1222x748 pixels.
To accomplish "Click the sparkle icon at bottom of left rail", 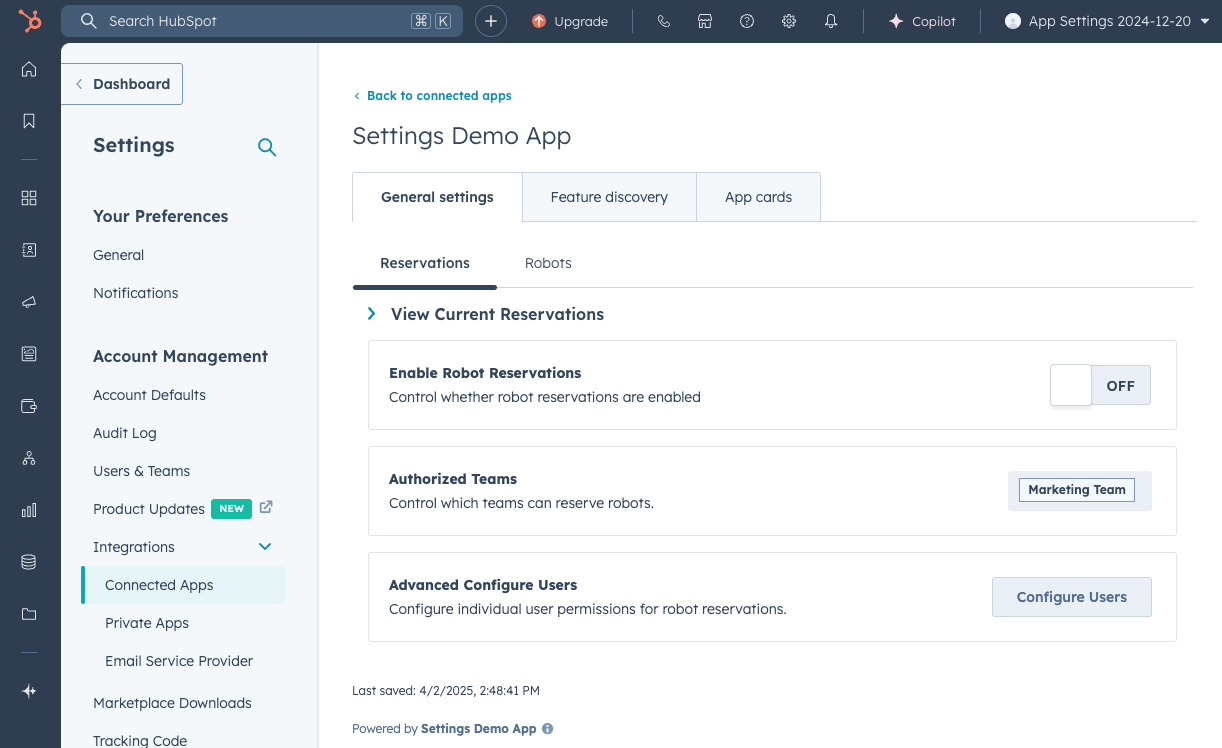I will (29, 691).
